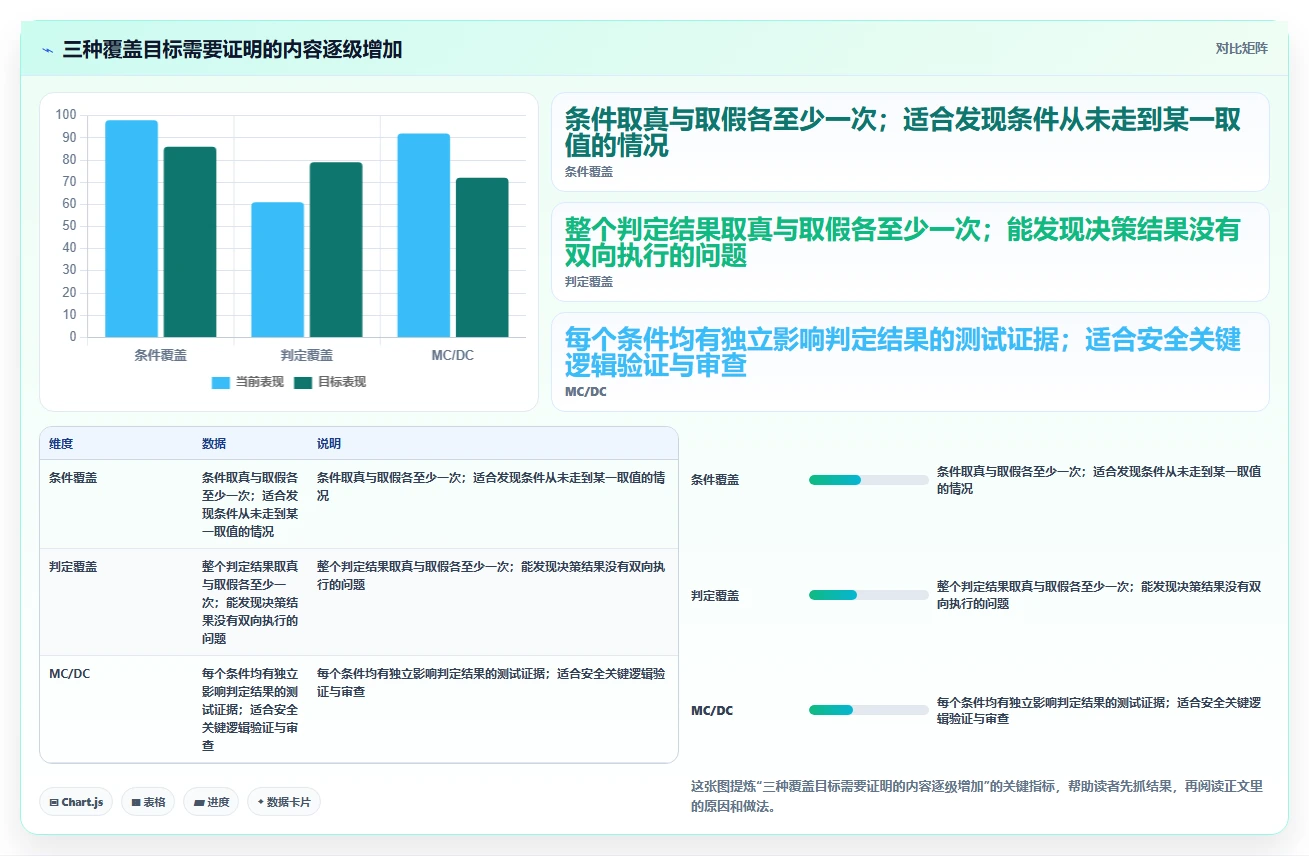Click the 判定覆盖 x-axis label in chart
Image resolution: width=1309 pixels, height=856 pixels.
[x=307, y=355]
